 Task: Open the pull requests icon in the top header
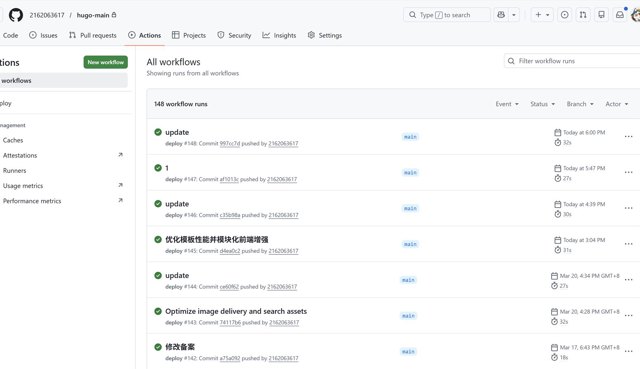[x=583, y=15]
